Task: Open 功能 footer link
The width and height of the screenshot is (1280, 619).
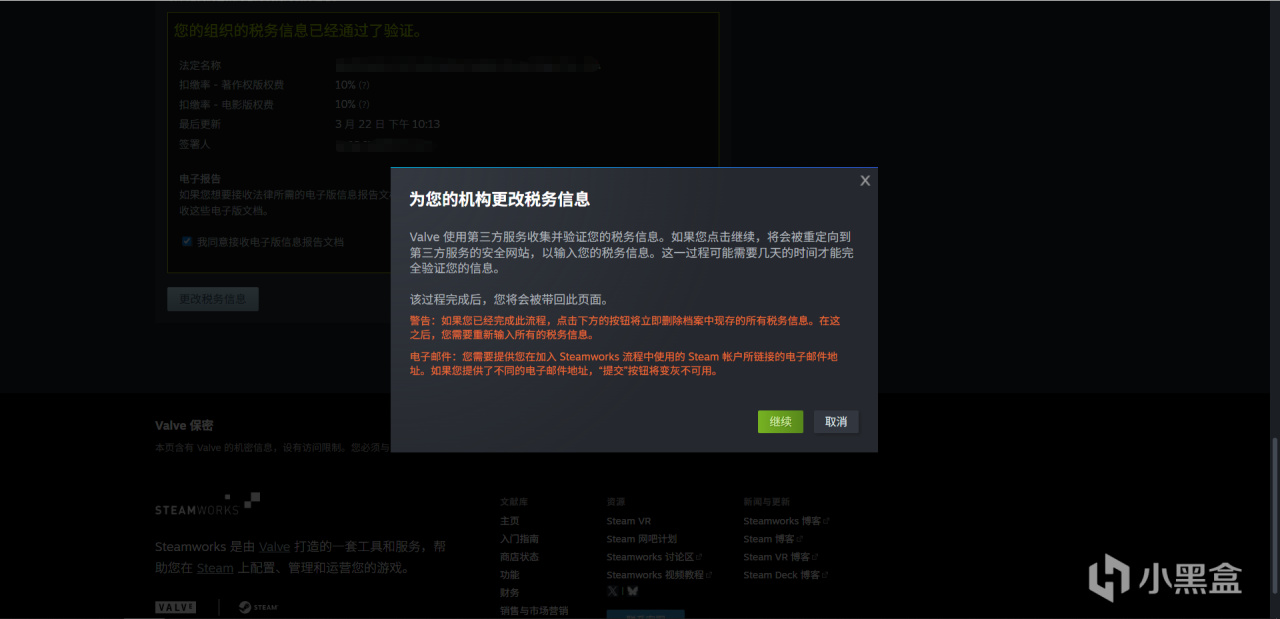Action: click(x=510, y=575)
